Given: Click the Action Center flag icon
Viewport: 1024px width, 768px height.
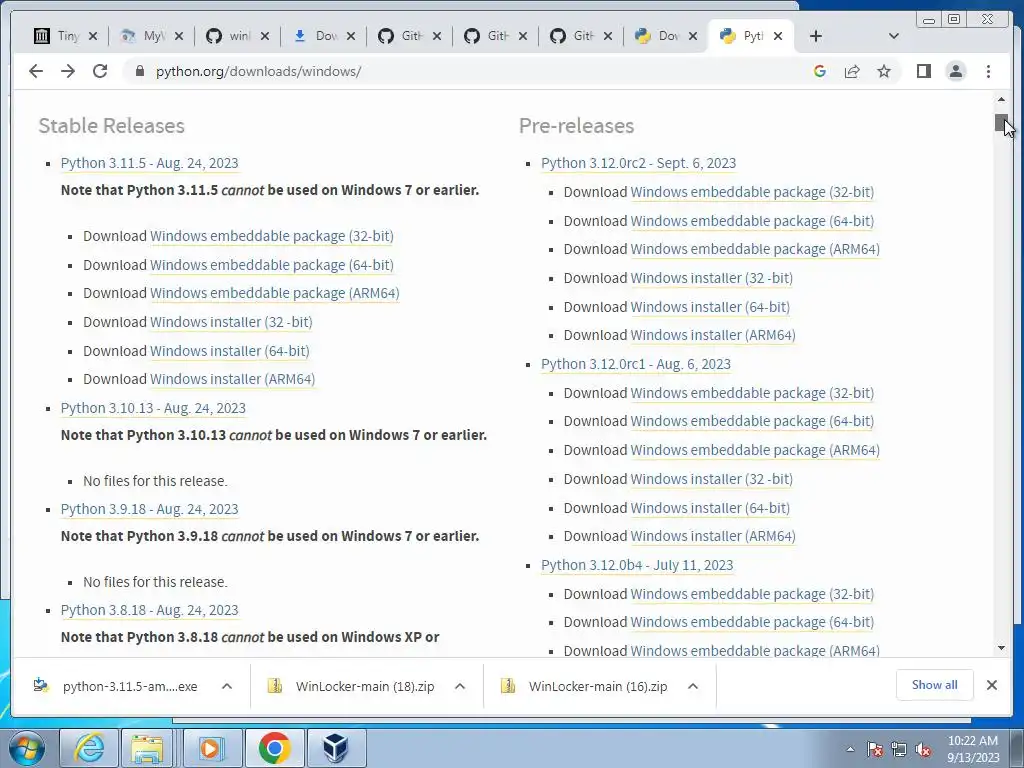Looking at the screenshot, I should [874, 750].
